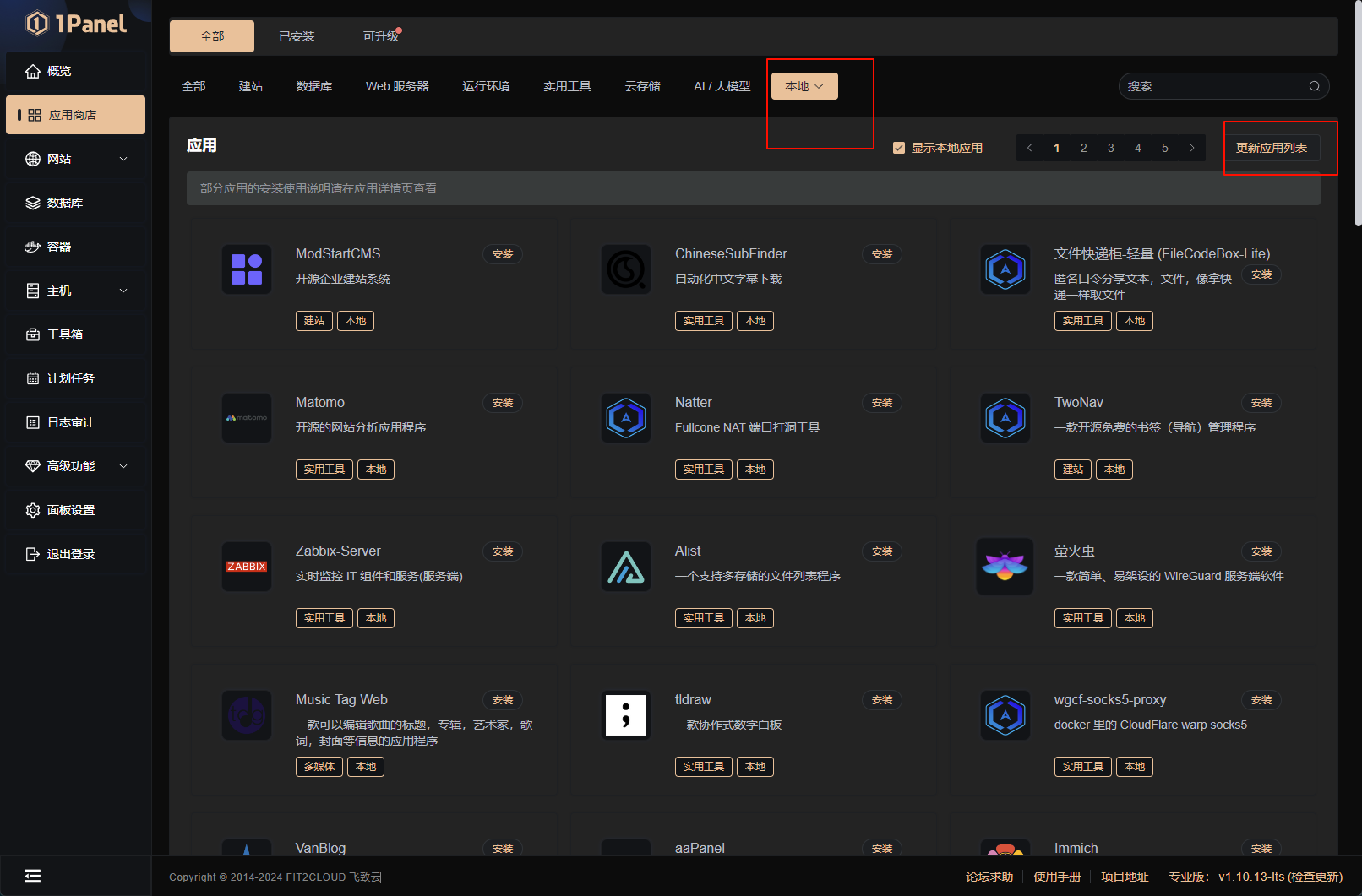Open the Zabbix-Server app icon
Image resolution: width=1362 pixels, height=896 pixels.
[247, 567]
